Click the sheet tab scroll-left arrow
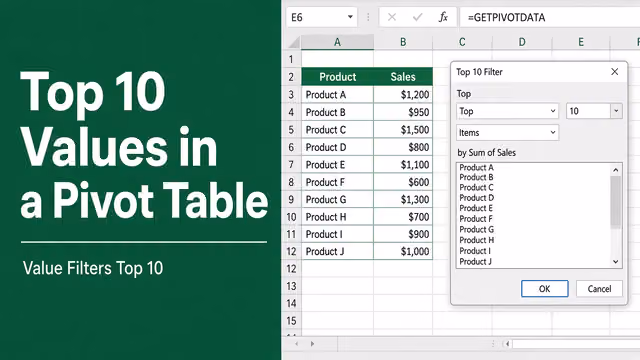640x360 pixels. tap(297, 344)
